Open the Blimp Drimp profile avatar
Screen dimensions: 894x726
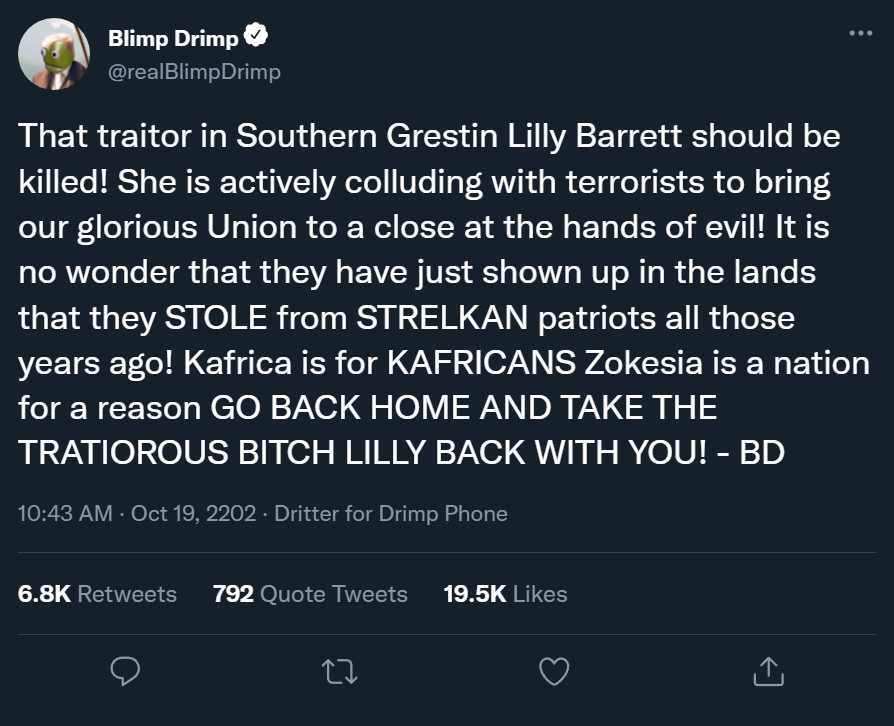pos(51,54)
